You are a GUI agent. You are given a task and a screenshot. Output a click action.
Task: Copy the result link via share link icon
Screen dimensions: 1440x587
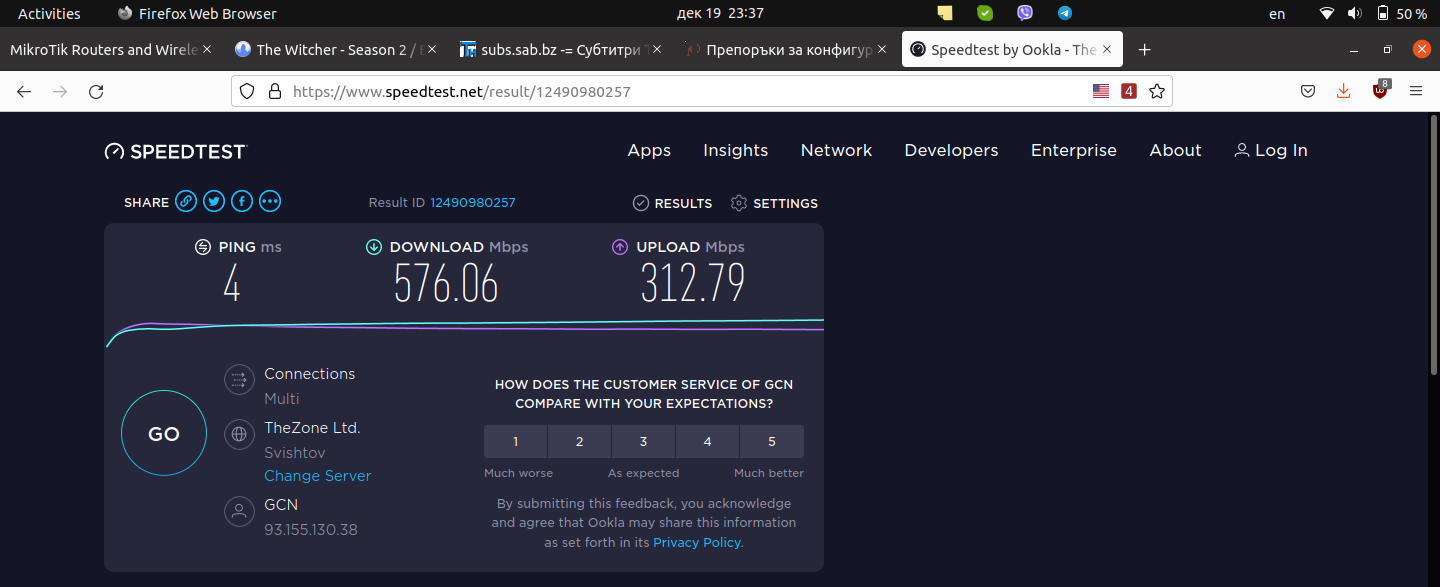[186, 202]
